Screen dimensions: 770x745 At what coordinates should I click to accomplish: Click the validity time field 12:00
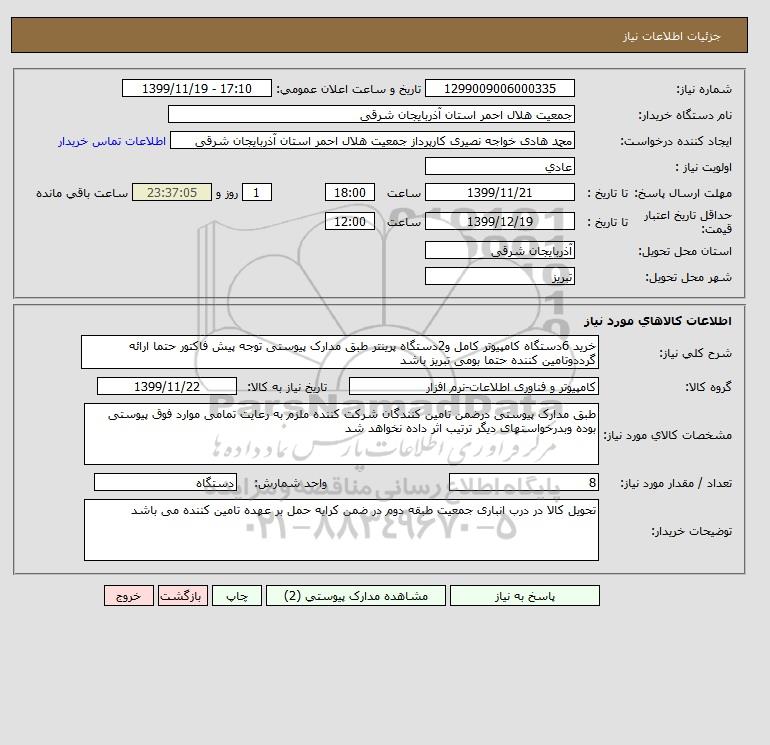coord(350,221)
